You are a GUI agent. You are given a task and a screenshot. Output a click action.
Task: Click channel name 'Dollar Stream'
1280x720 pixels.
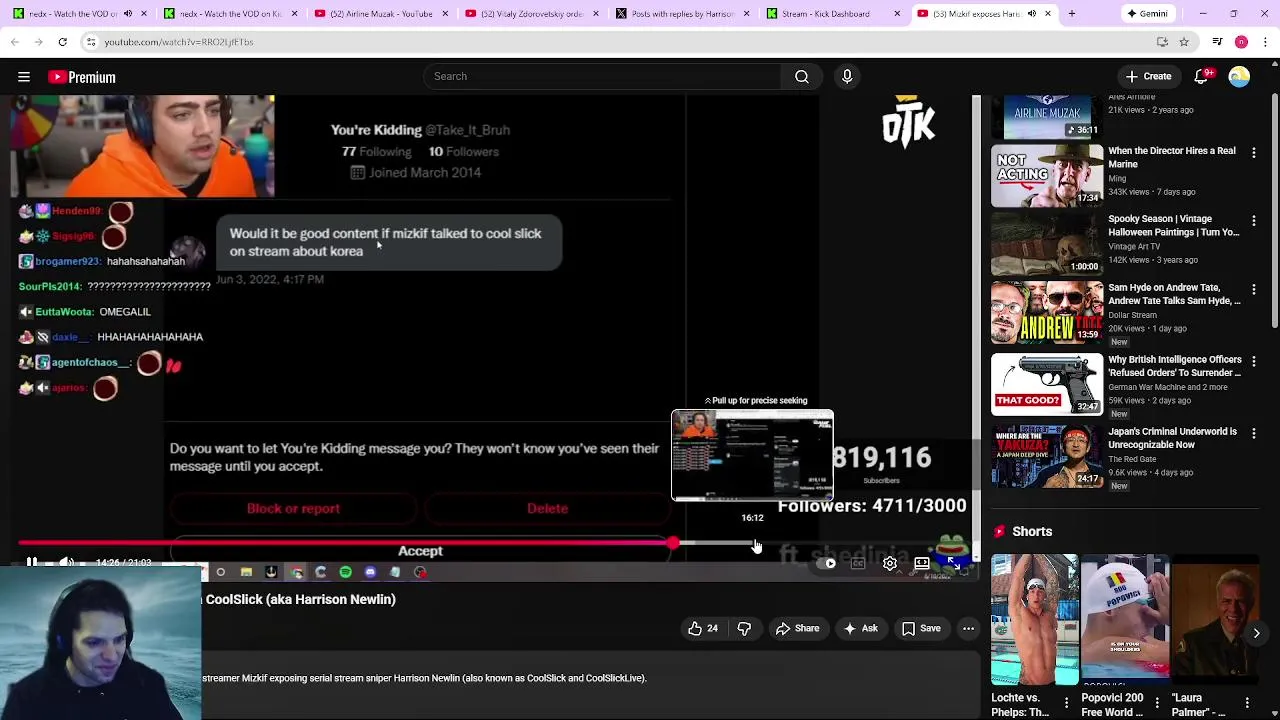(1132, 315)
